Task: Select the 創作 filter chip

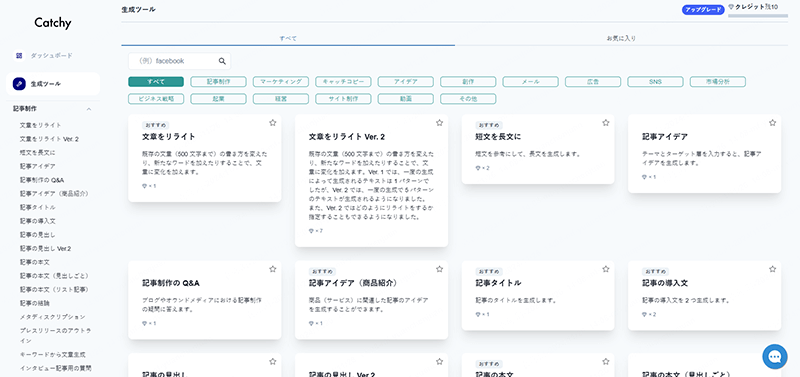Action: point(468,82)
